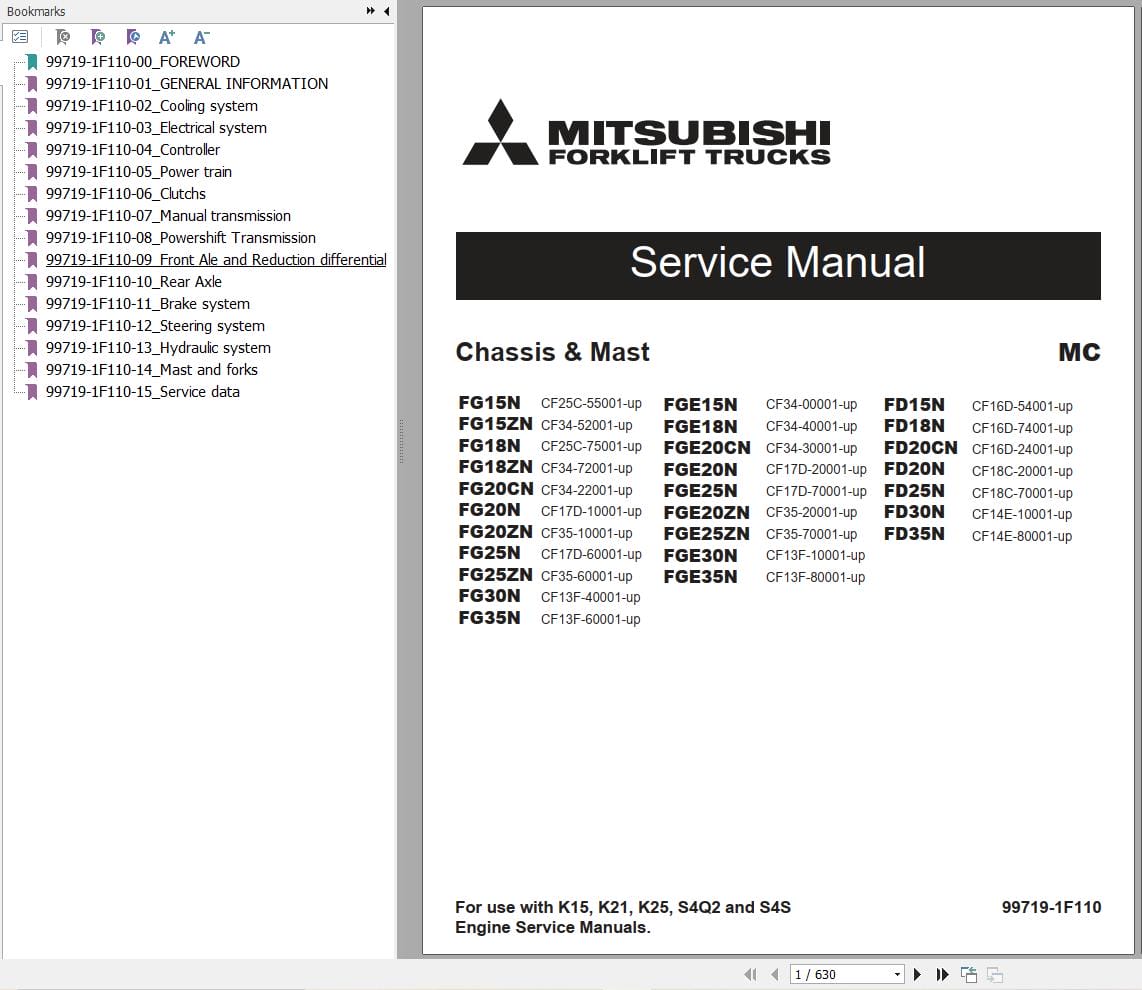The image size is (1142, 990).
Task: Open the 02_Cooling system bookmark
Action: click(151, 106)
